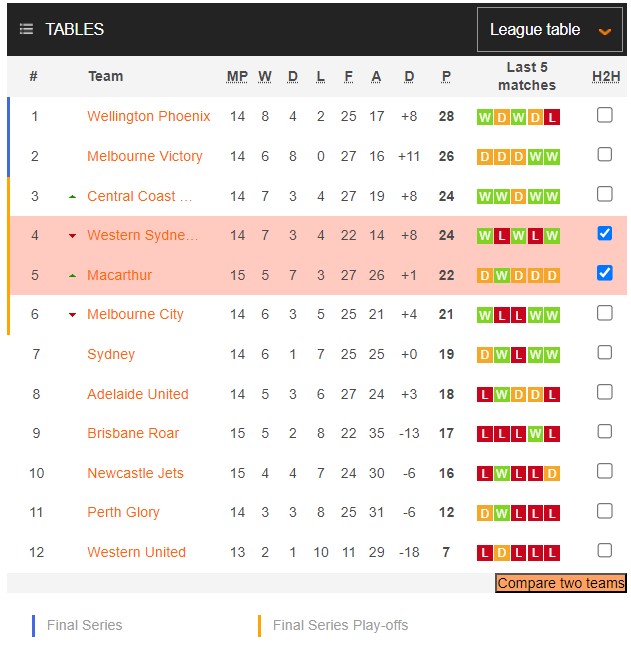631x648 pixels.
Task: Uncheck the H2H checkbox for Macarthur
Action: click(604, 273)
